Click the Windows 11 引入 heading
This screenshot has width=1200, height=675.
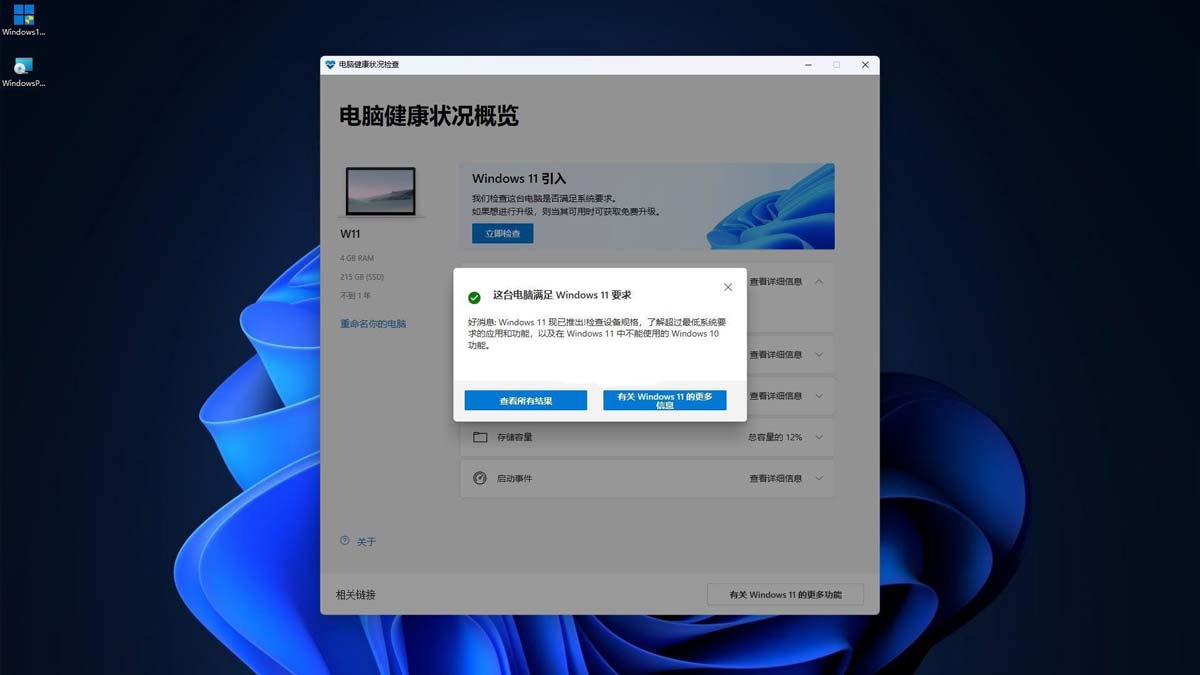click(519, 179)
